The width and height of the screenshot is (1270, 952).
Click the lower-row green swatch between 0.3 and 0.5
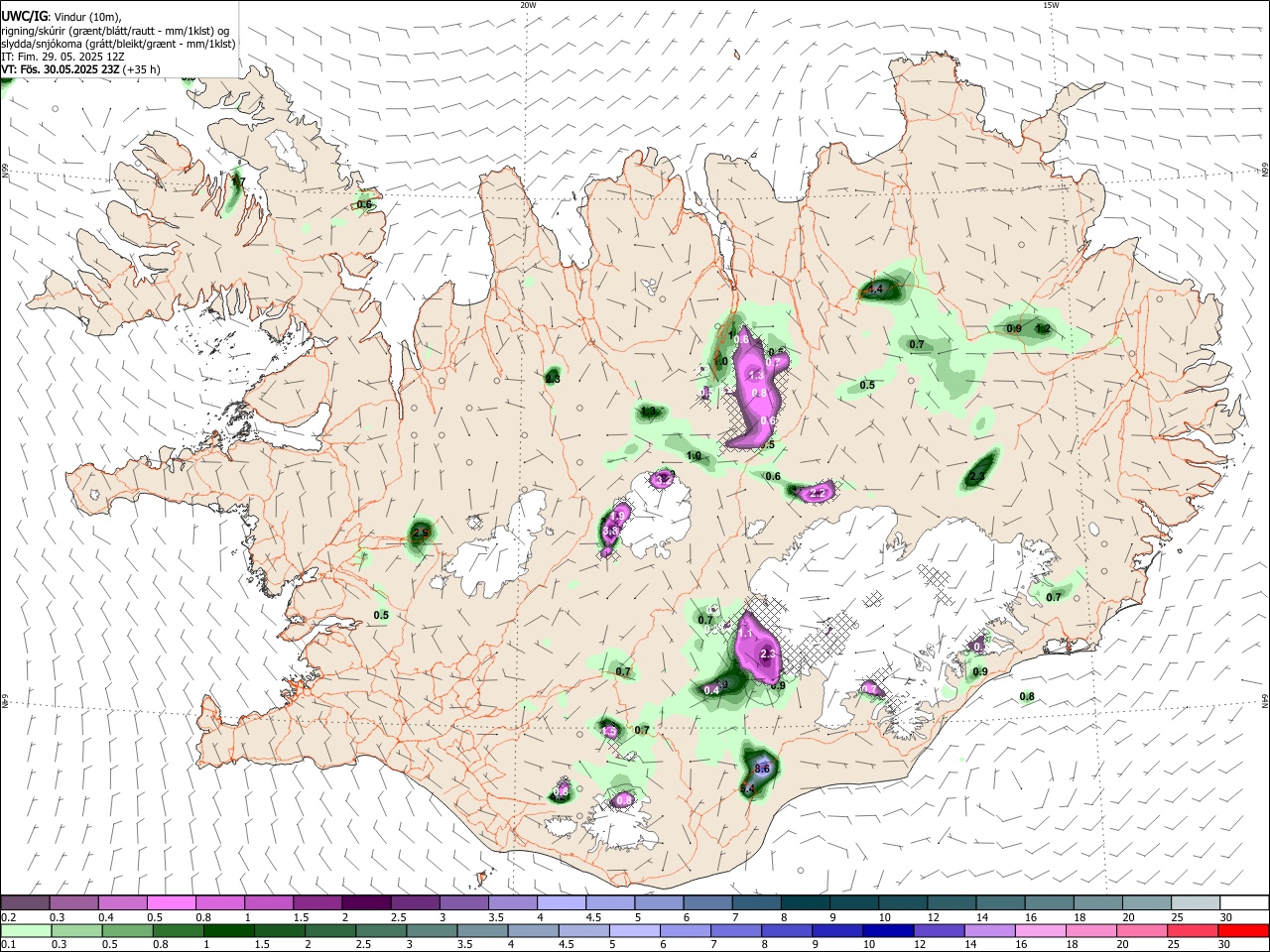[x=74, y=930]
